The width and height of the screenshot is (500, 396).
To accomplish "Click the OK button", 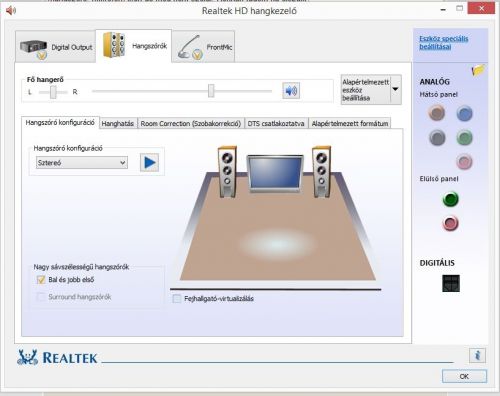I will [464, 376].
